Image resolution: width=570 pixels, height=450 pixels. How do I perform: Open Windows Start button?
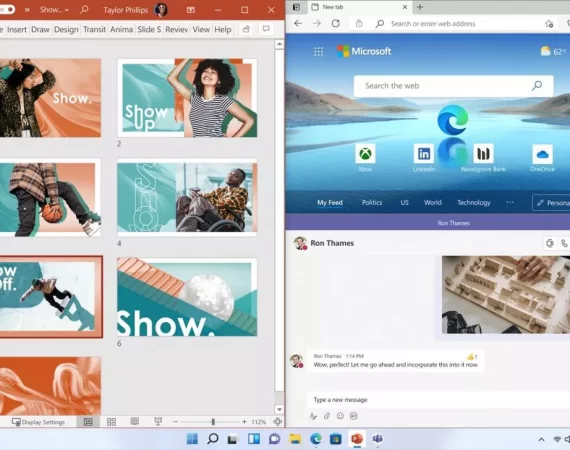click(192, 439)
